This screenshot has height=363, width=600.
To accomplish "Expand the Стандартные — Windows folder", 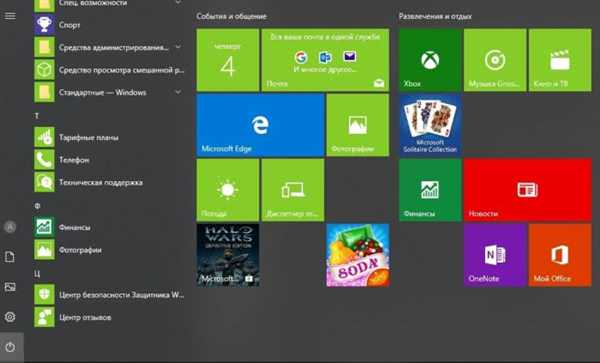I will [109, 92].
